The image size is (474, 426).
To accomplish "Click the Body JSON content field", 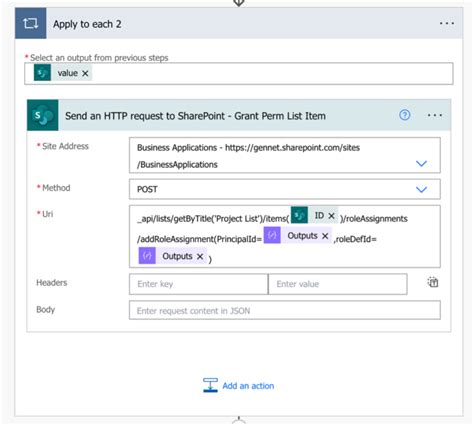I will (x=285, y=310).
